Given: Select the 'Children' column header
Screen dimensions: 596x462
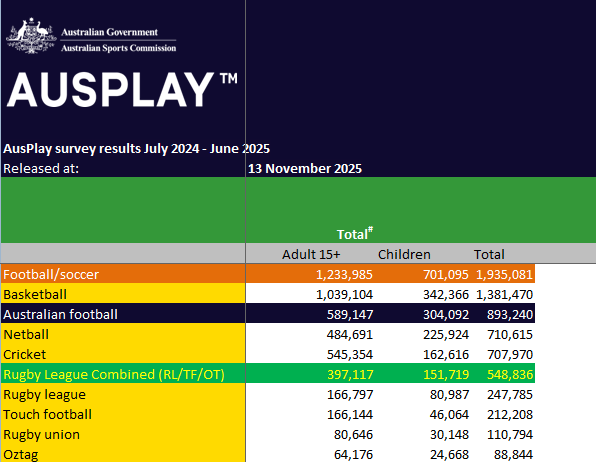Looking at the screenshot, I should 404,254.
